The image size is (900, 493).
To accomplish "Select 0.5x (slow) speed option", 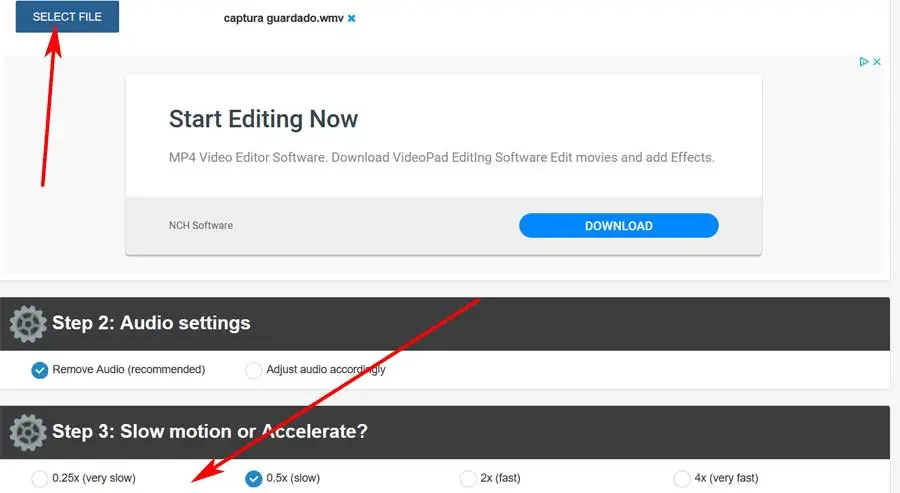I will [x=254, y=478].
